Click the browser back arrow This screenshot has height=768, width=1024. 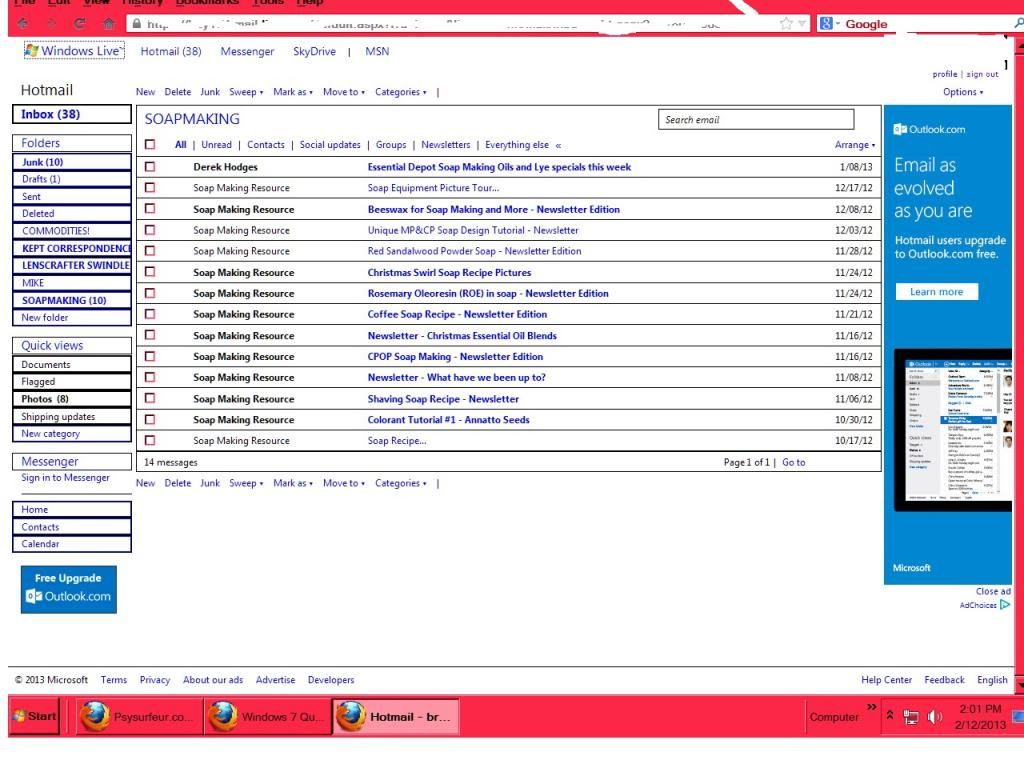click(x=23, y=24)
